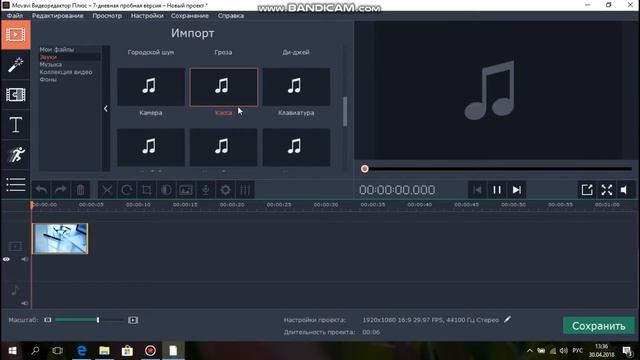Click the Record audio microphone icon
This screenshot has width=640, height=360.
tap(205, 190)
